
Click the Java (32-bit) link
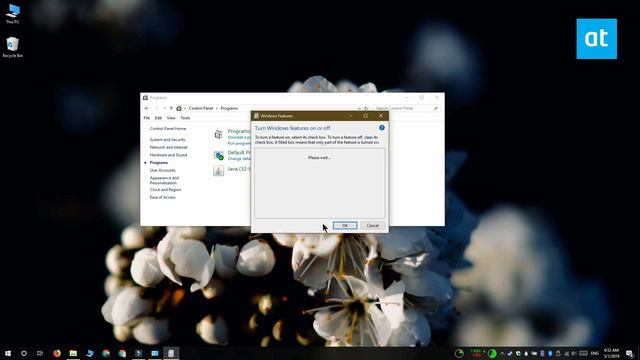239,169
